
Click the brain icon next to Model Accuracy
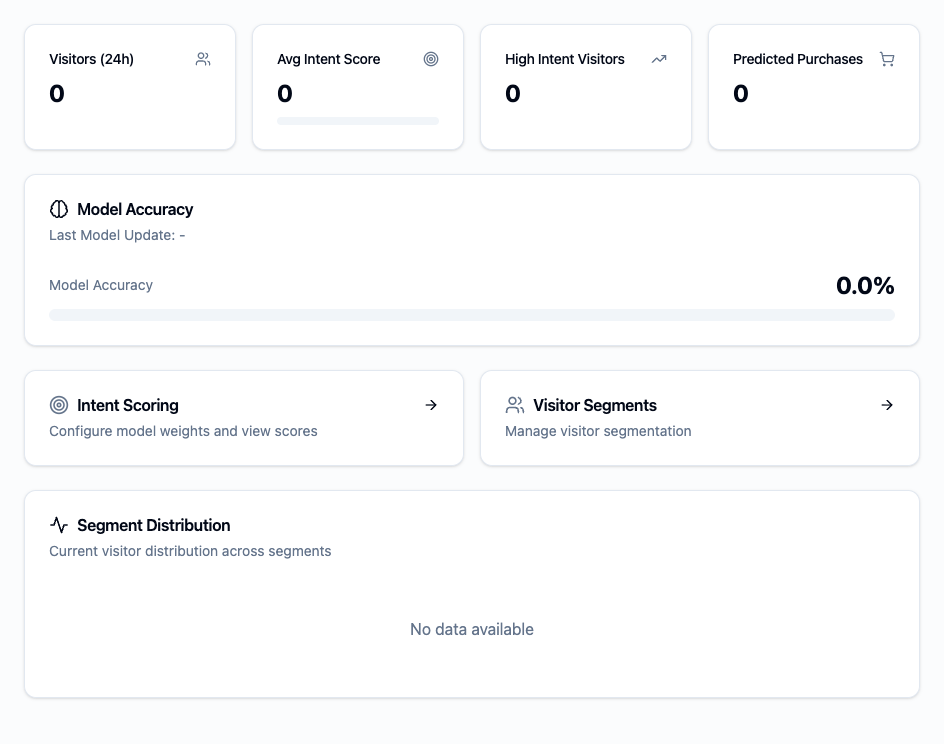click(x=59, y=209)
